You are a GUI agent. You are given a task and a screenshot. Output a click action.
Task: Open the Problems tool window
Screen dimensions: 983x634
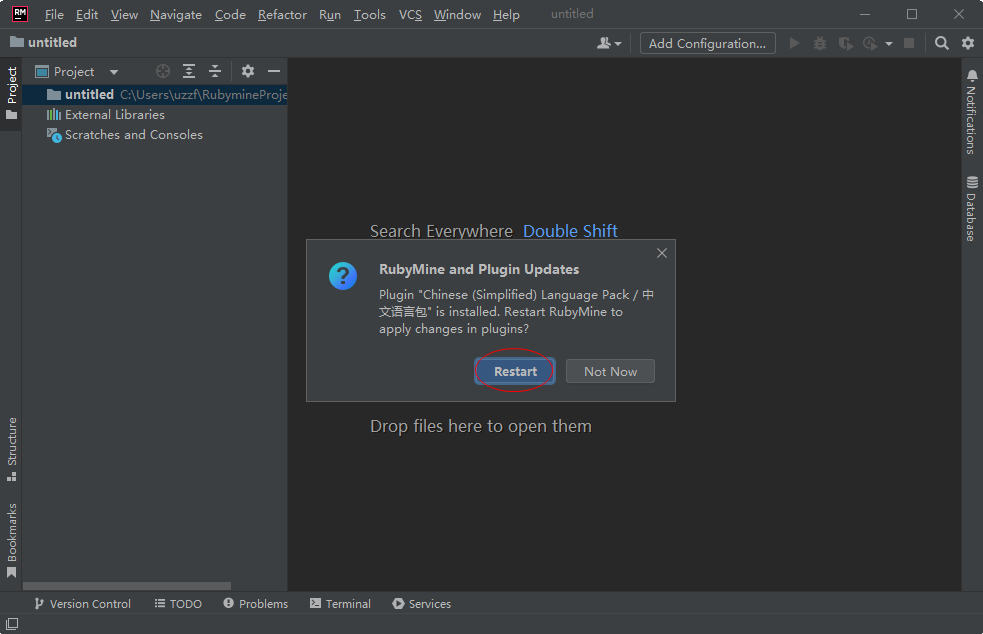tap(256, 604)
